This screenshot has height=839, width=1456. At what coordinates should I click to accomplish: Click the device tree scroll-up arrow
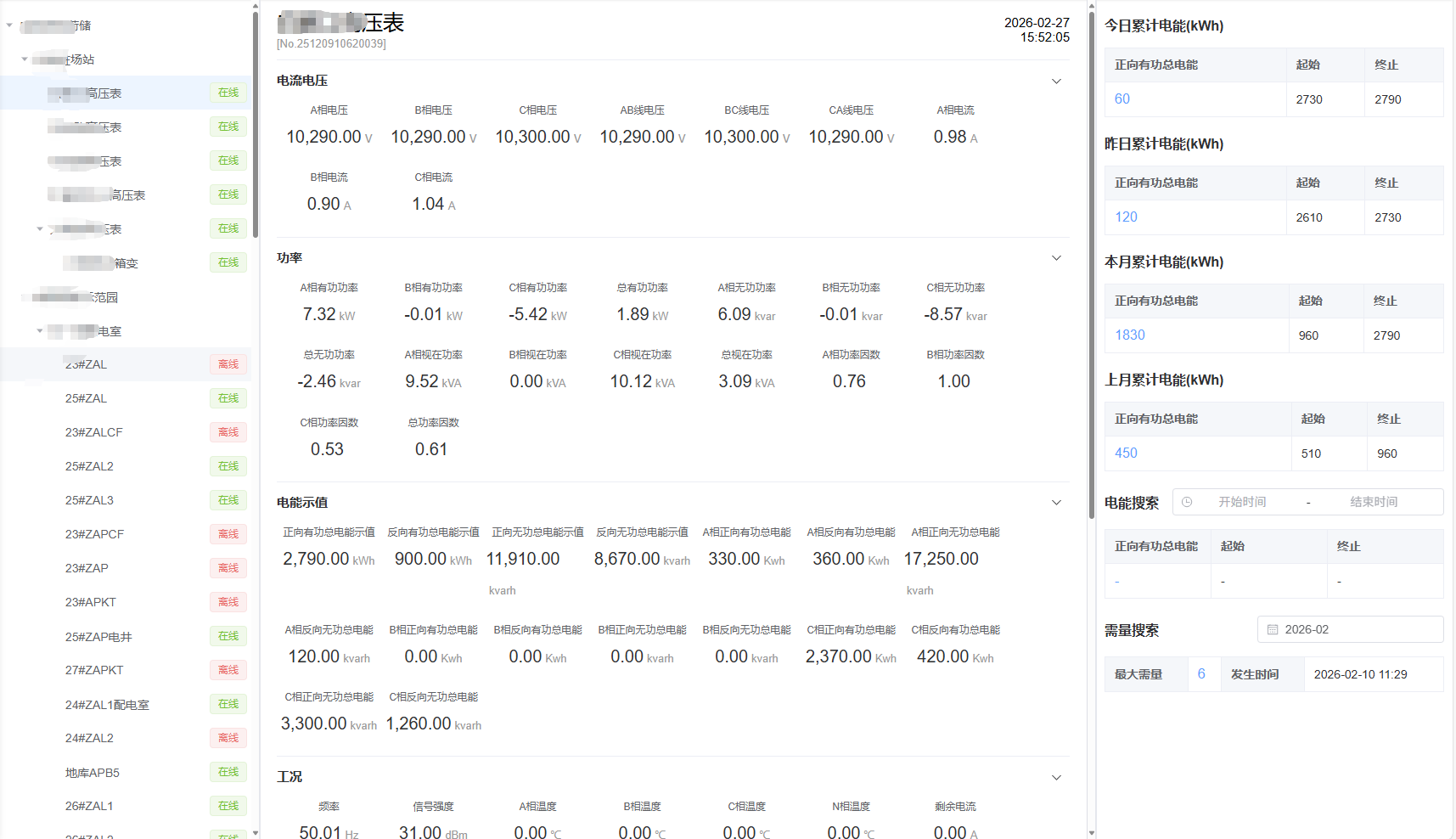click(256, 6)
